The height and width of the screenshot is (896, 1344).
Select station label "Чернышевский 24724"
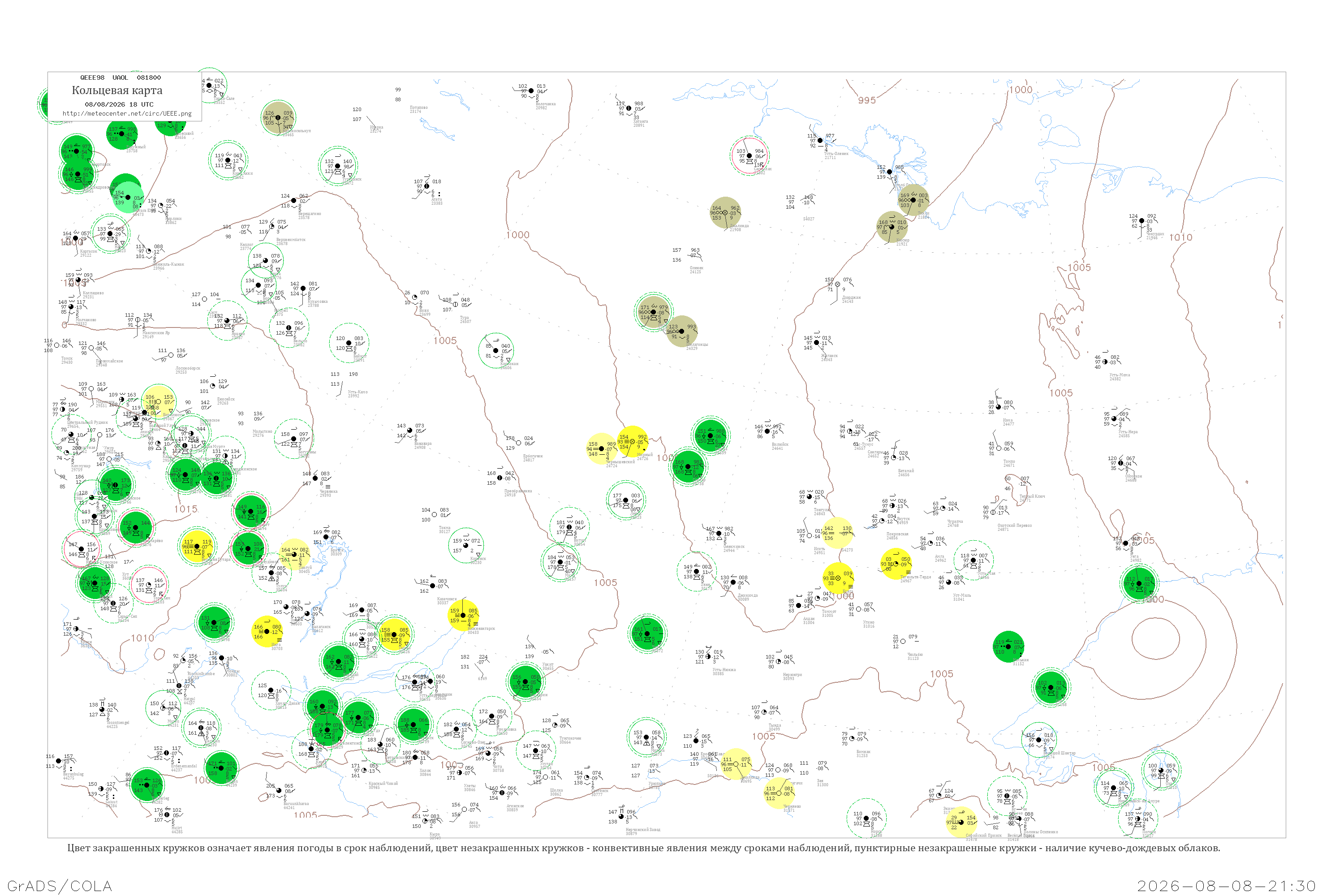(x=620, y=463)
